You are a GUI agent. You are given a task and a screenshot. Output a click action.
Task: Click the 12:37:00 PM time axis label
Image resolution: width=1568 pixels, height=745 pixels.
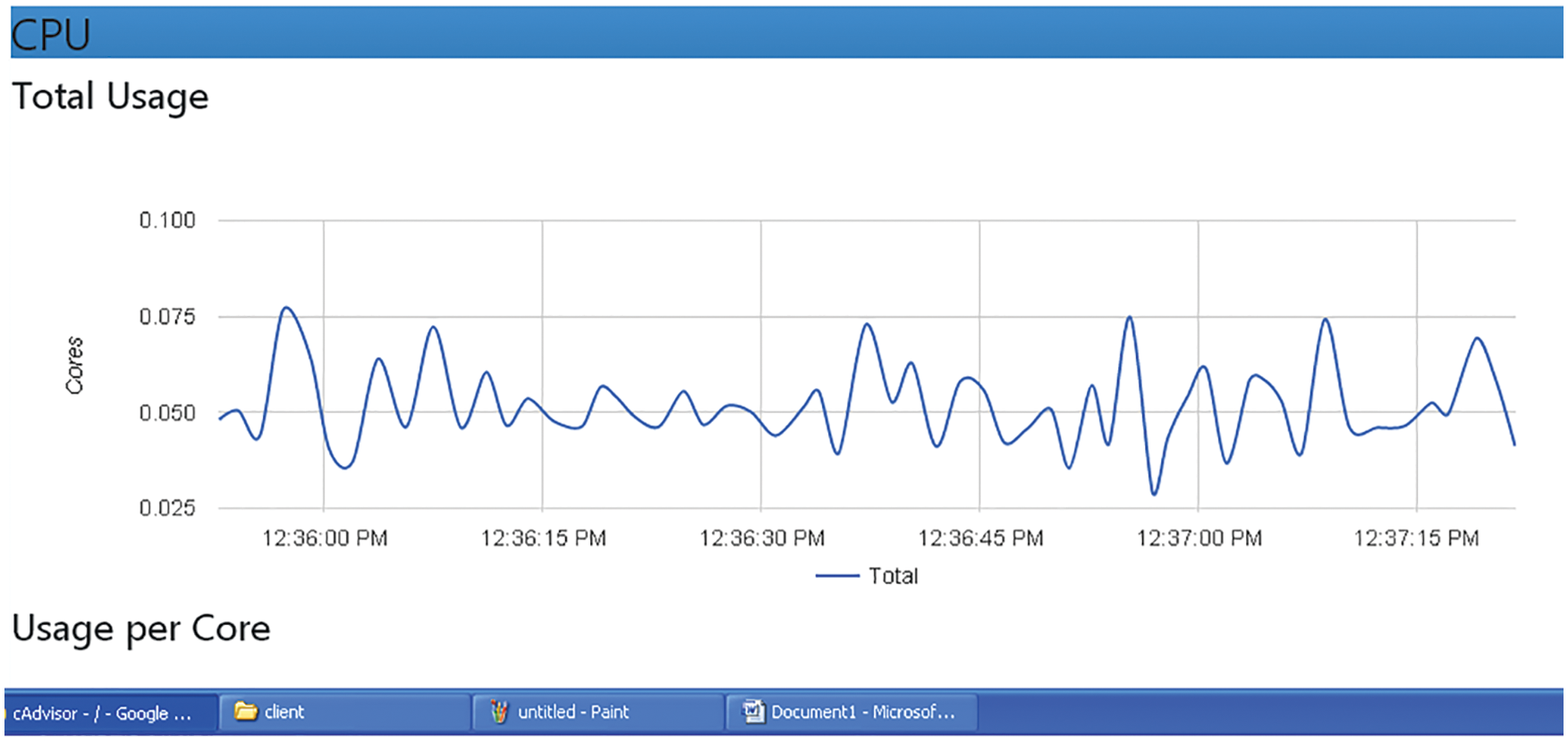(1199, 538)
